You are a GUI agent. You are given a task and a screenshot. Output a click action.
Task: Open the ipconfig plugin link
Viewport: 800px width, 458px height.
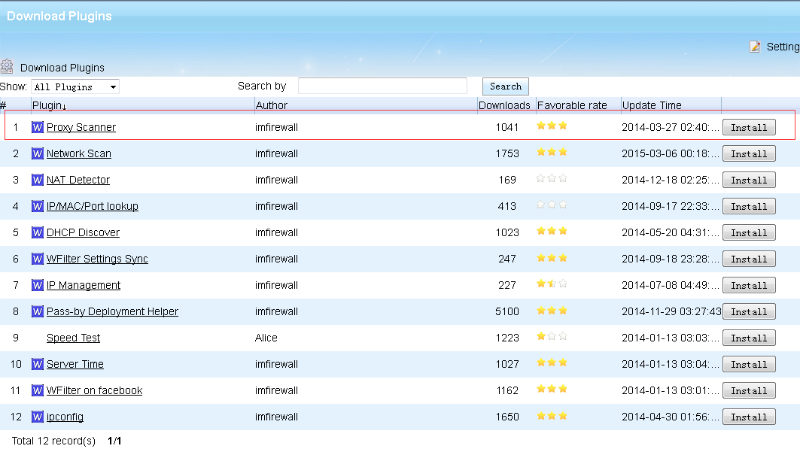(x=65, y=417)
